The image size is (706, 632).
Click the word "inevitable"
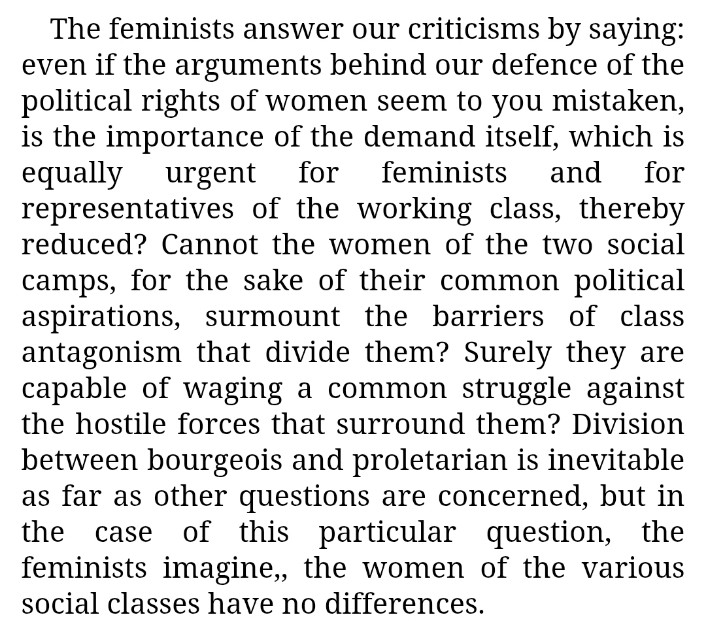point(615,460)
